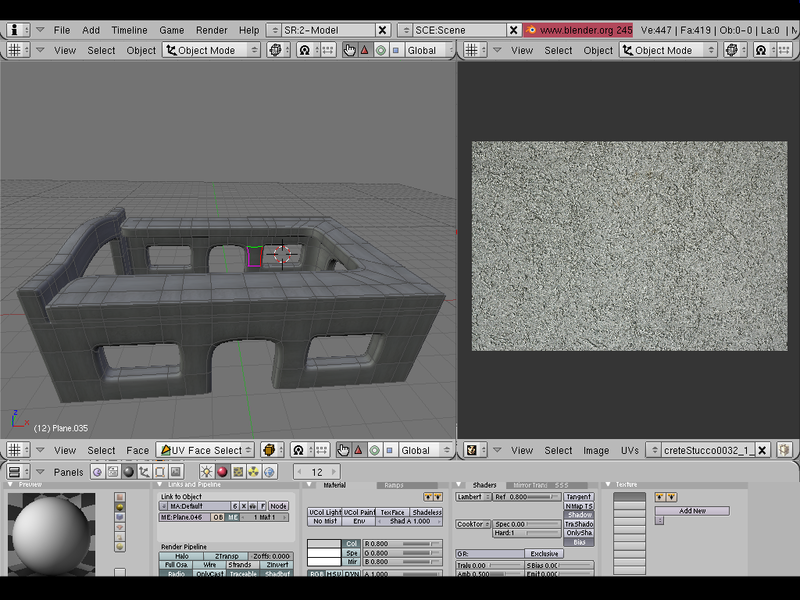Viewport: 800px width, 600px height.
Task: Expand the UV Face Select mode dropdown
Action: click(207, 450)
